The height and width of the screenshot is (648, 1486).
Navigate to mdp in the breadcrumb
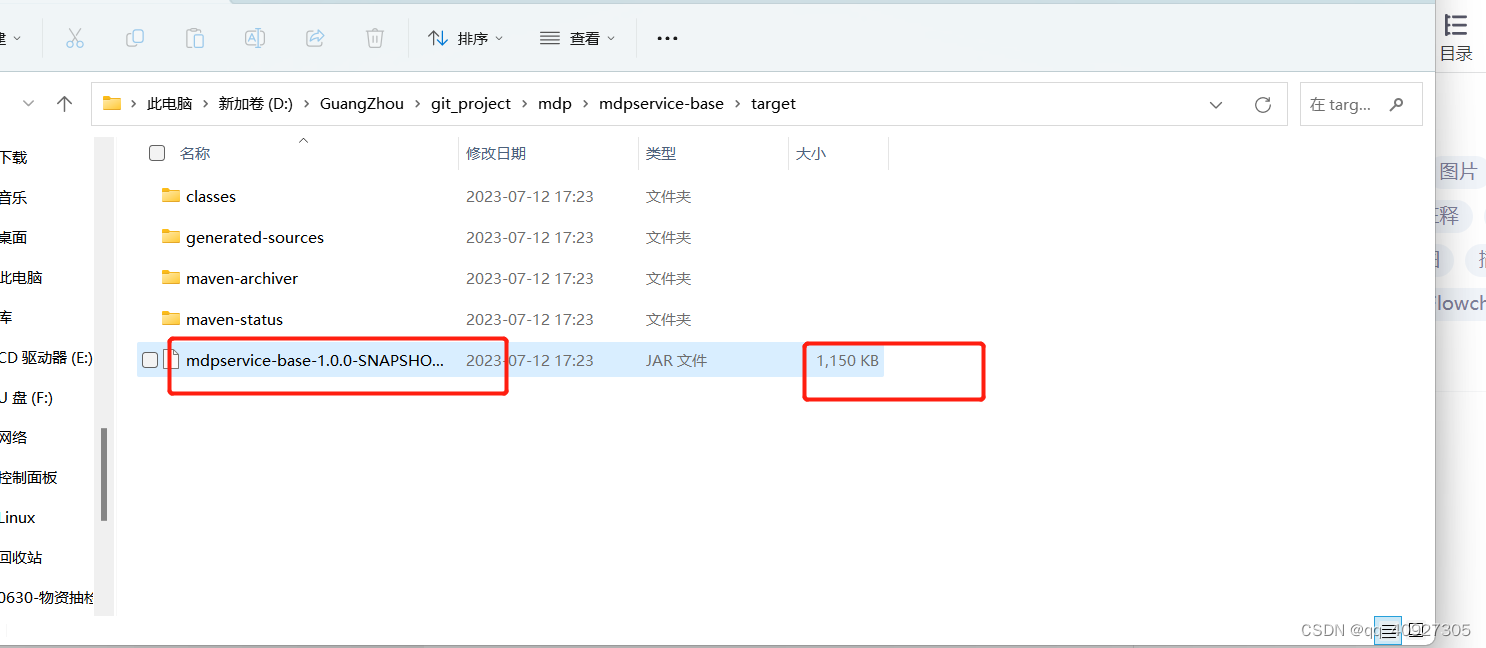(x=555, y=103)
